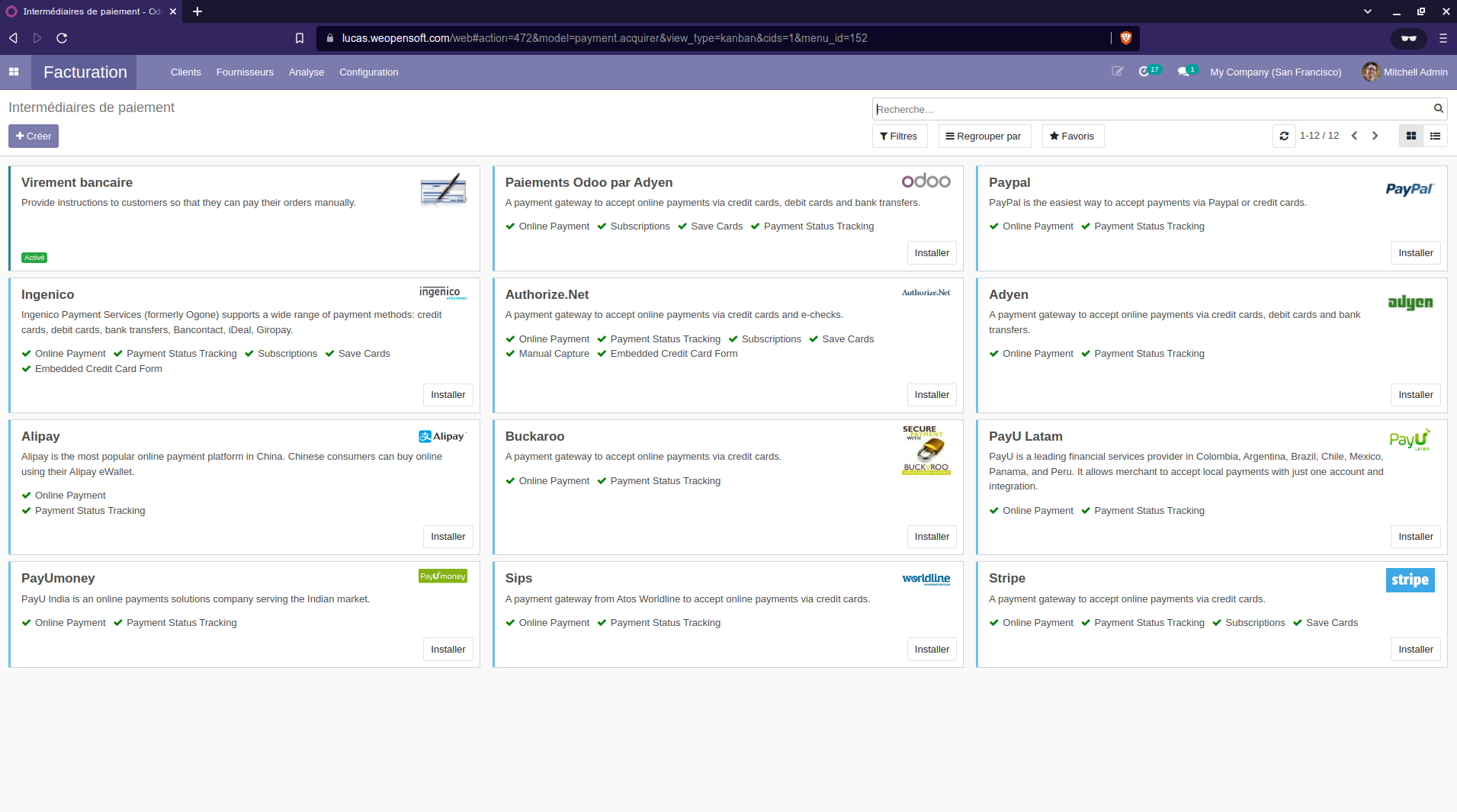Install the Paypal acquirer
This screenshot has width=1457, height=812.
(1416, 252)
